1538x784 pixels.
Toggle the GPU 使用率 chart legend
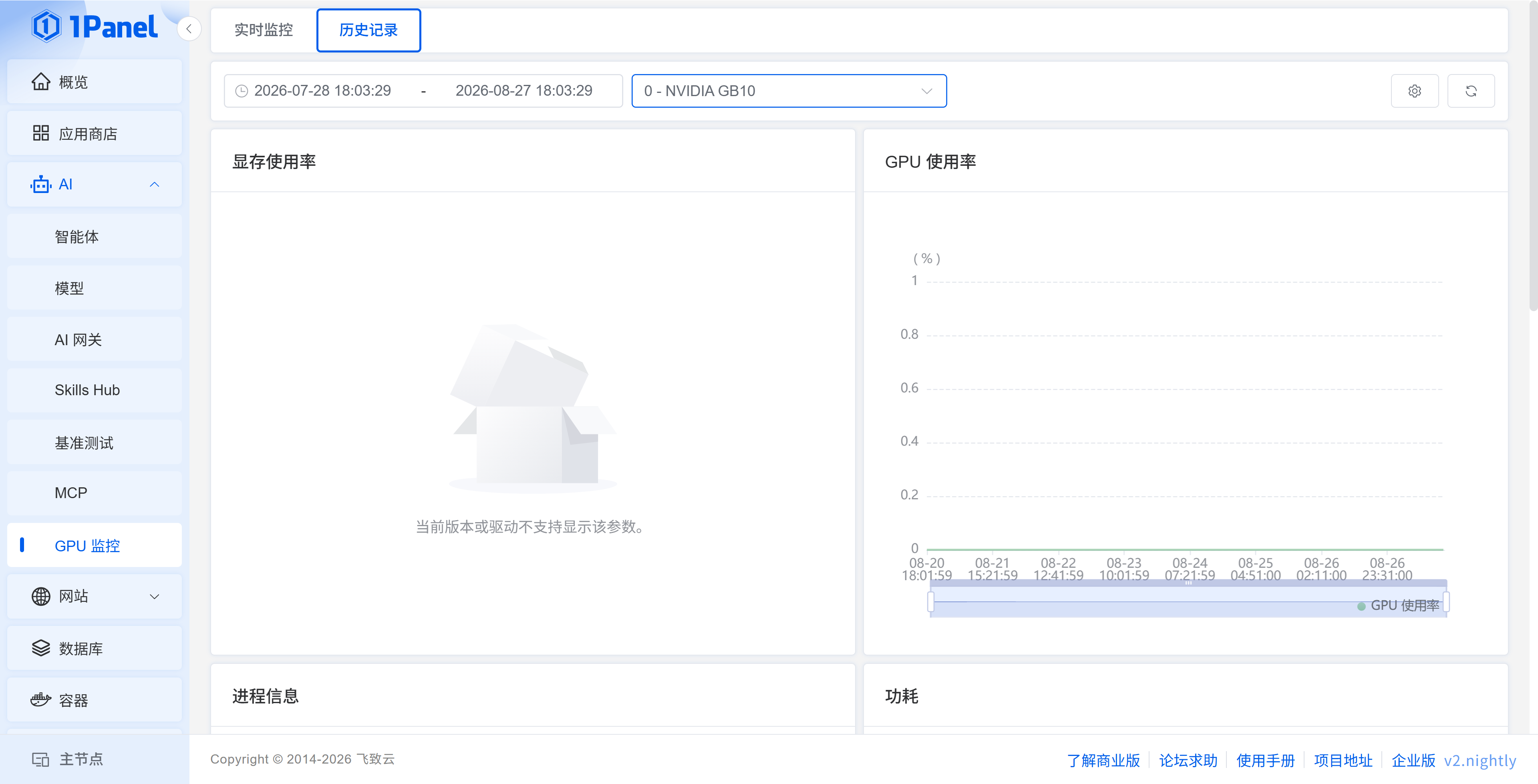point(1398,605)
